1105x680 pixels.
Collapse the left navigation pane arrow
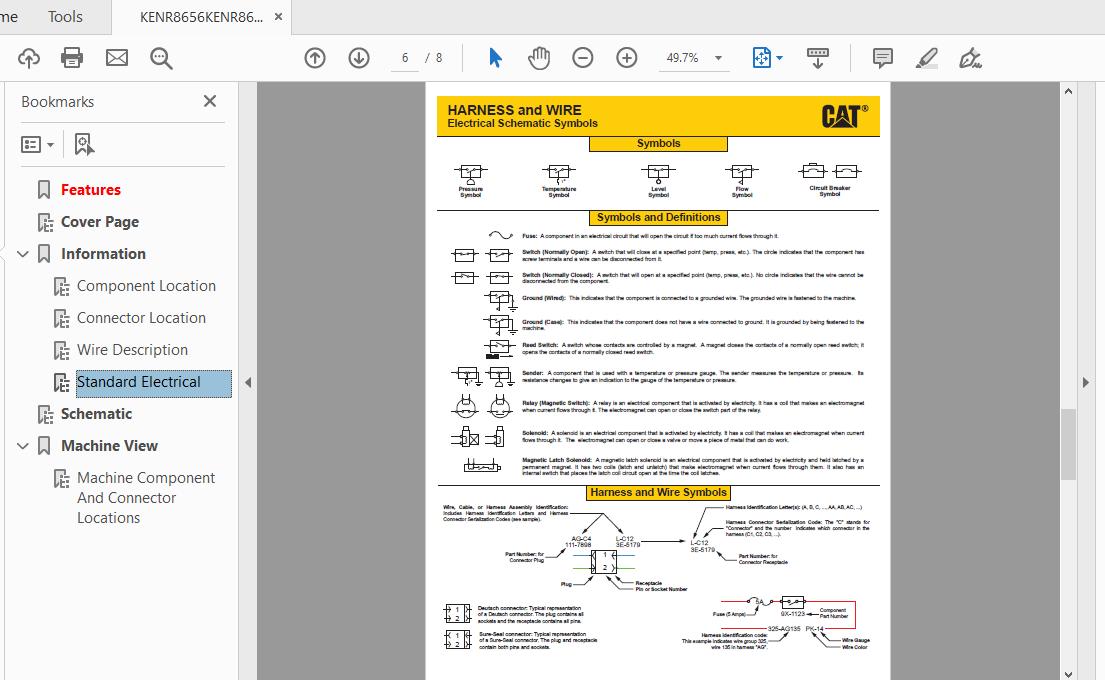(248, 383)
